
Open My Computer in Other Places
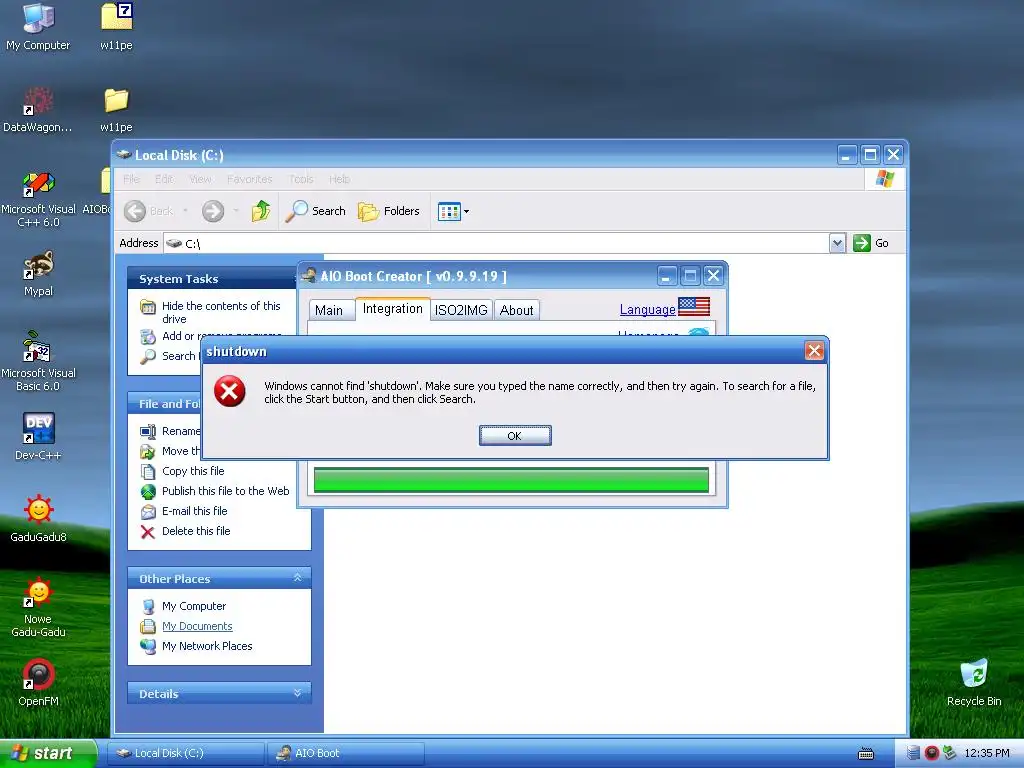pos(194,606)
